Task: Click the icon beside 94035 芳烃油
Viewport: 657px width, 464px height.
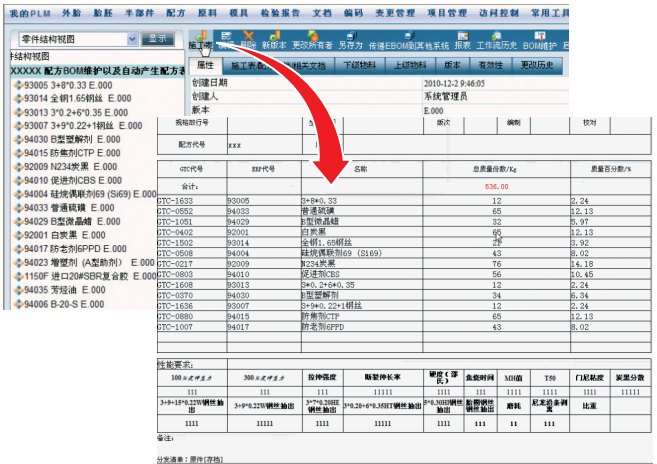Action: tap(18, 290)
